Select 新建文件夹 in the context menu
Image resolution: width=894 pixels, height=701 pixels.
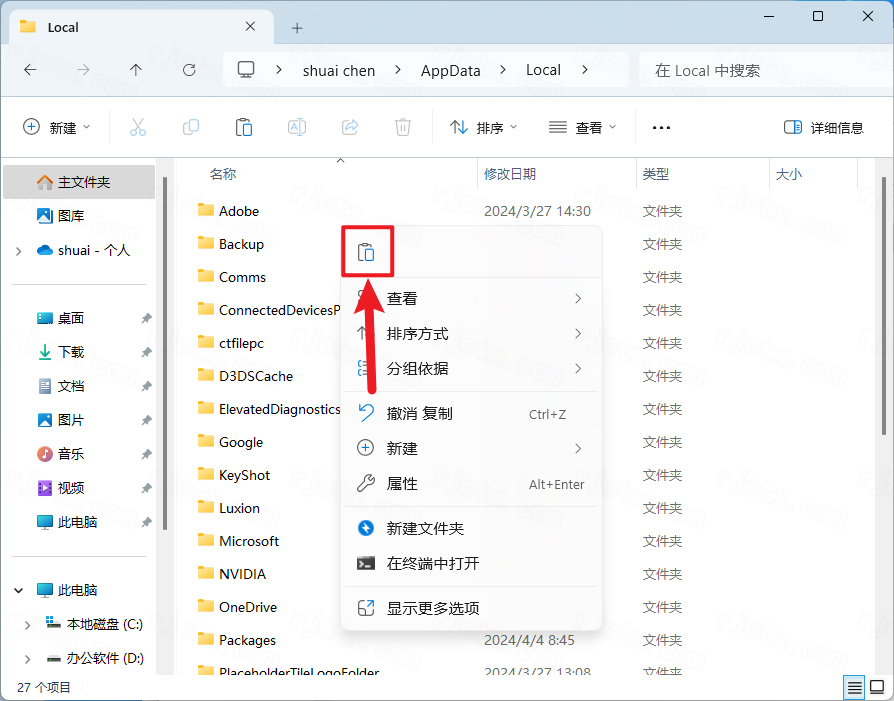point(471,528)
